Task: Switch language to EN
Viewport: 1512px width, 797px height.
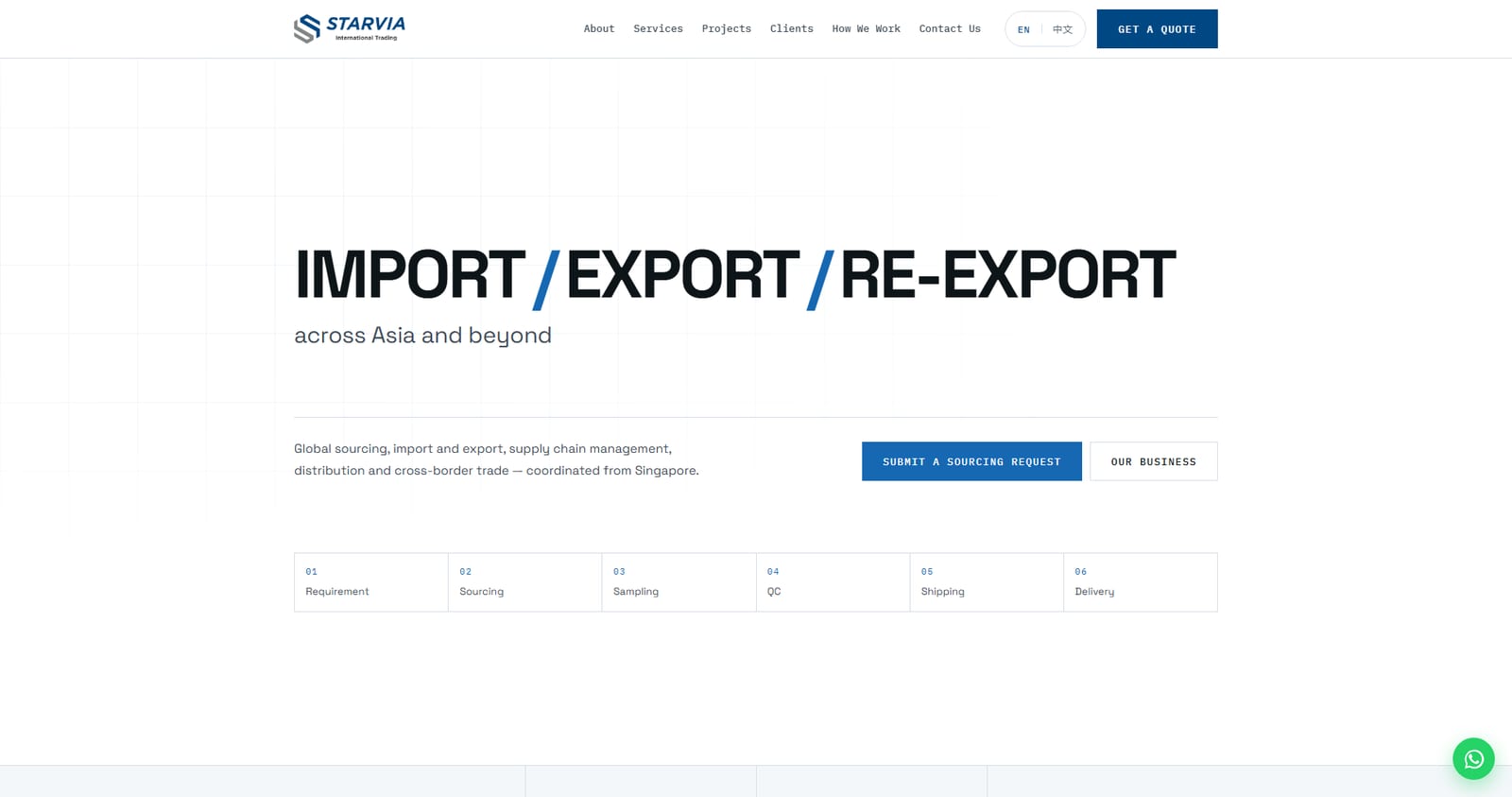Action: pyautogui.click(x=1023, y=29)
